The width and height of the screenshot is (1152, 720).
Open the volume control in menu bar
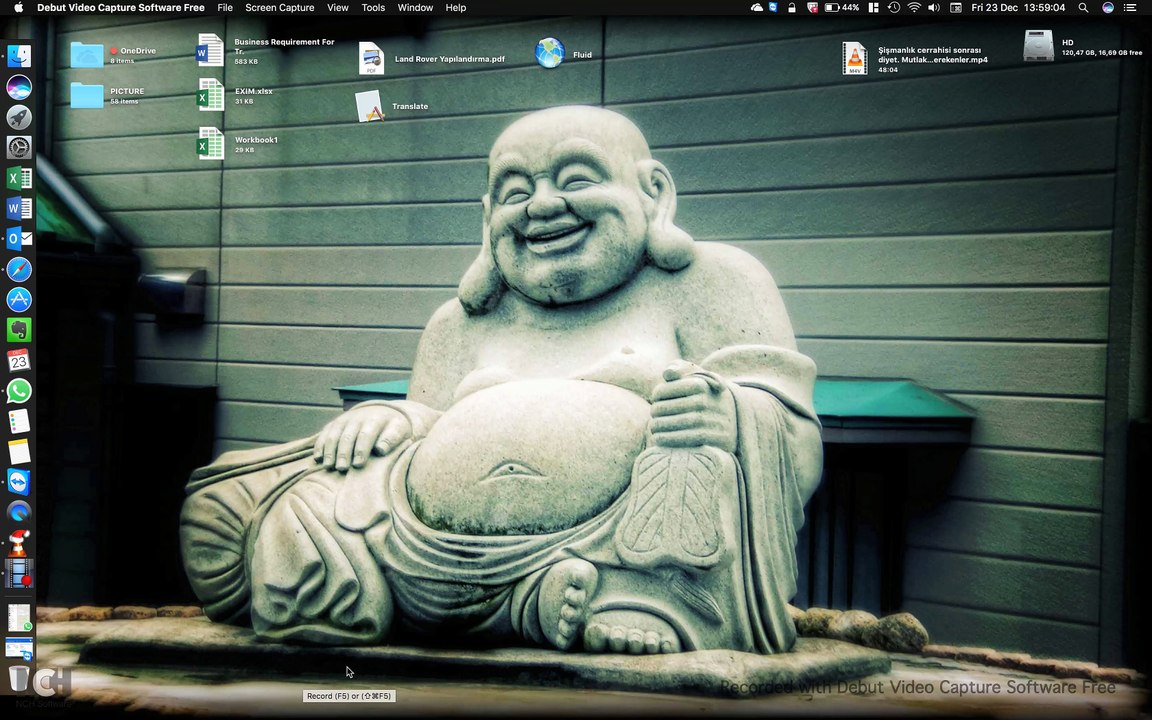point(934,7)
